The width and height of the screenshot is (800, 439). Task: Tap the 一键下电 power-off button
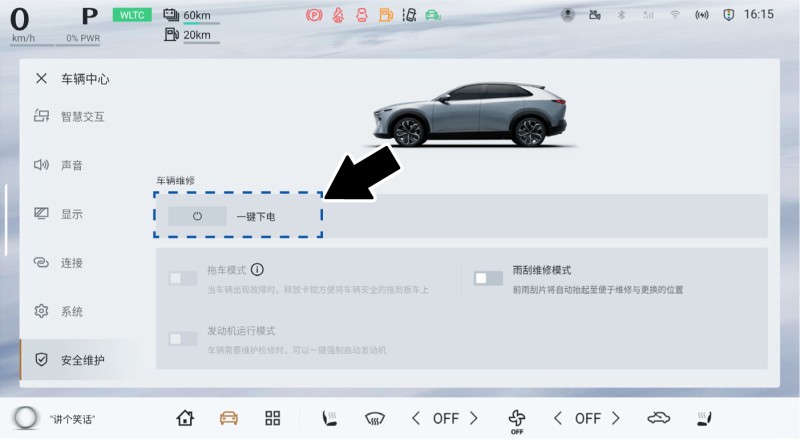tap(197, 216)
